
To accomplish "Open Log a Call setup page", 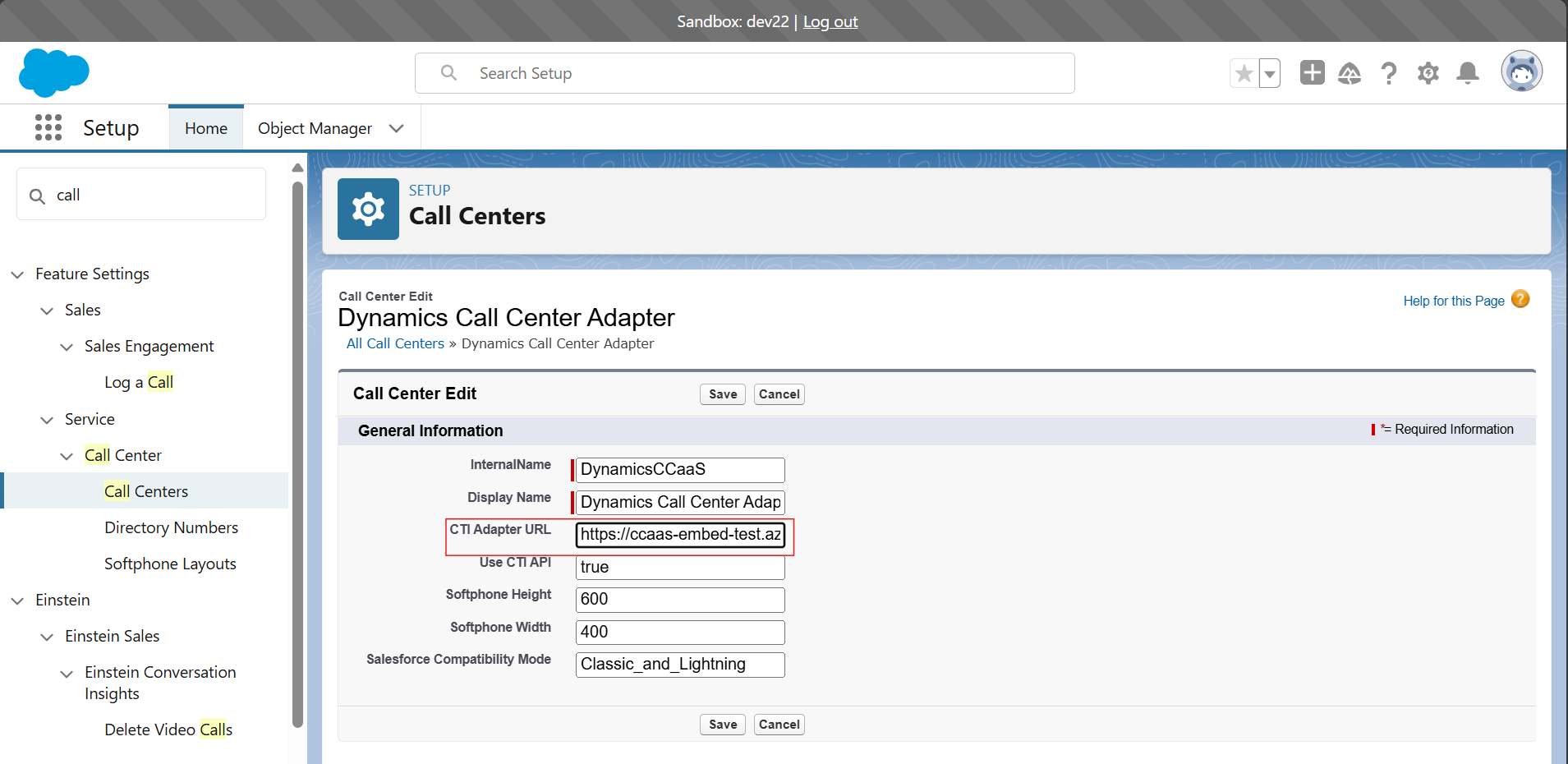I will click(x=139, y=382).
